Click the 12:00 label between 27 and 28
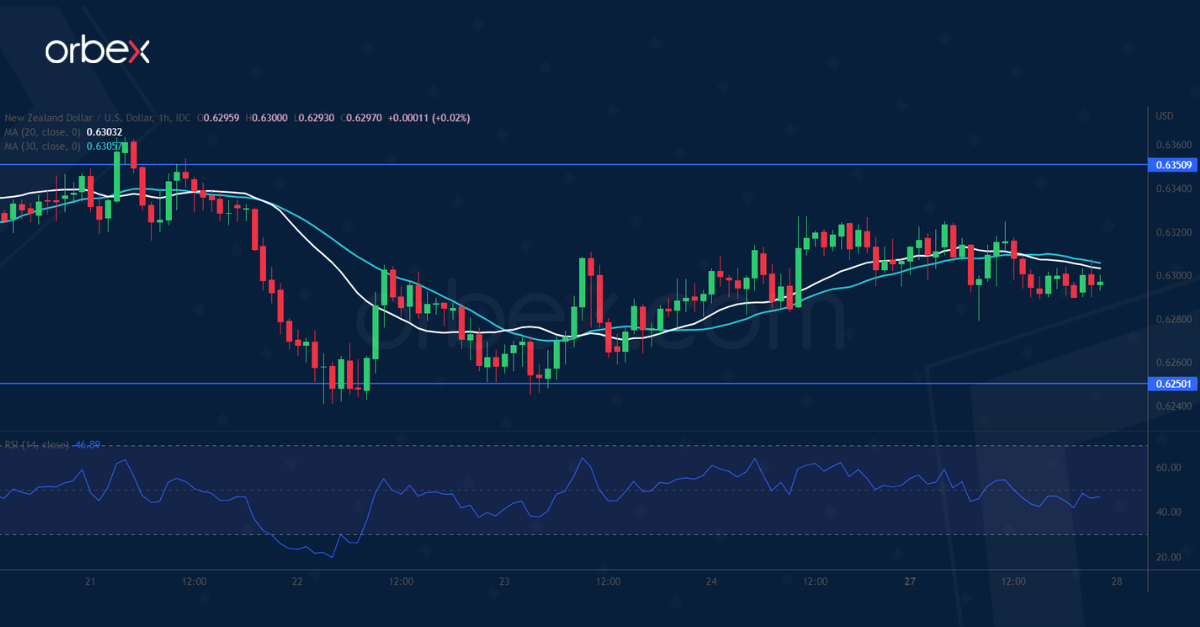The width and height of the screenshot is (1200, 627). click(x=1014, y=581)
